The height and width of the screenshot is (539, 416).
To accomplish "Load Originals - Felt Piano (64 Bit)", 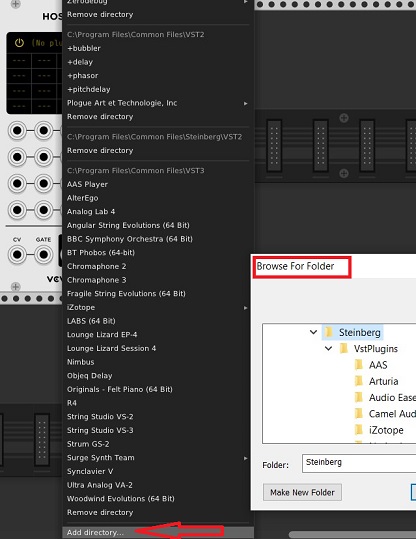I will 158,389.
